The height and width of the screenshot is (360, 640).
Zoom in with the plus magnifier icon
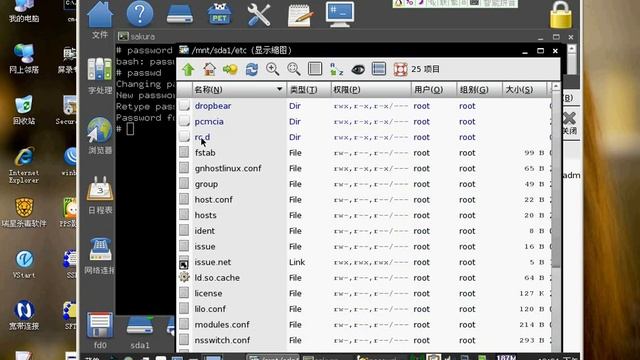272,69
